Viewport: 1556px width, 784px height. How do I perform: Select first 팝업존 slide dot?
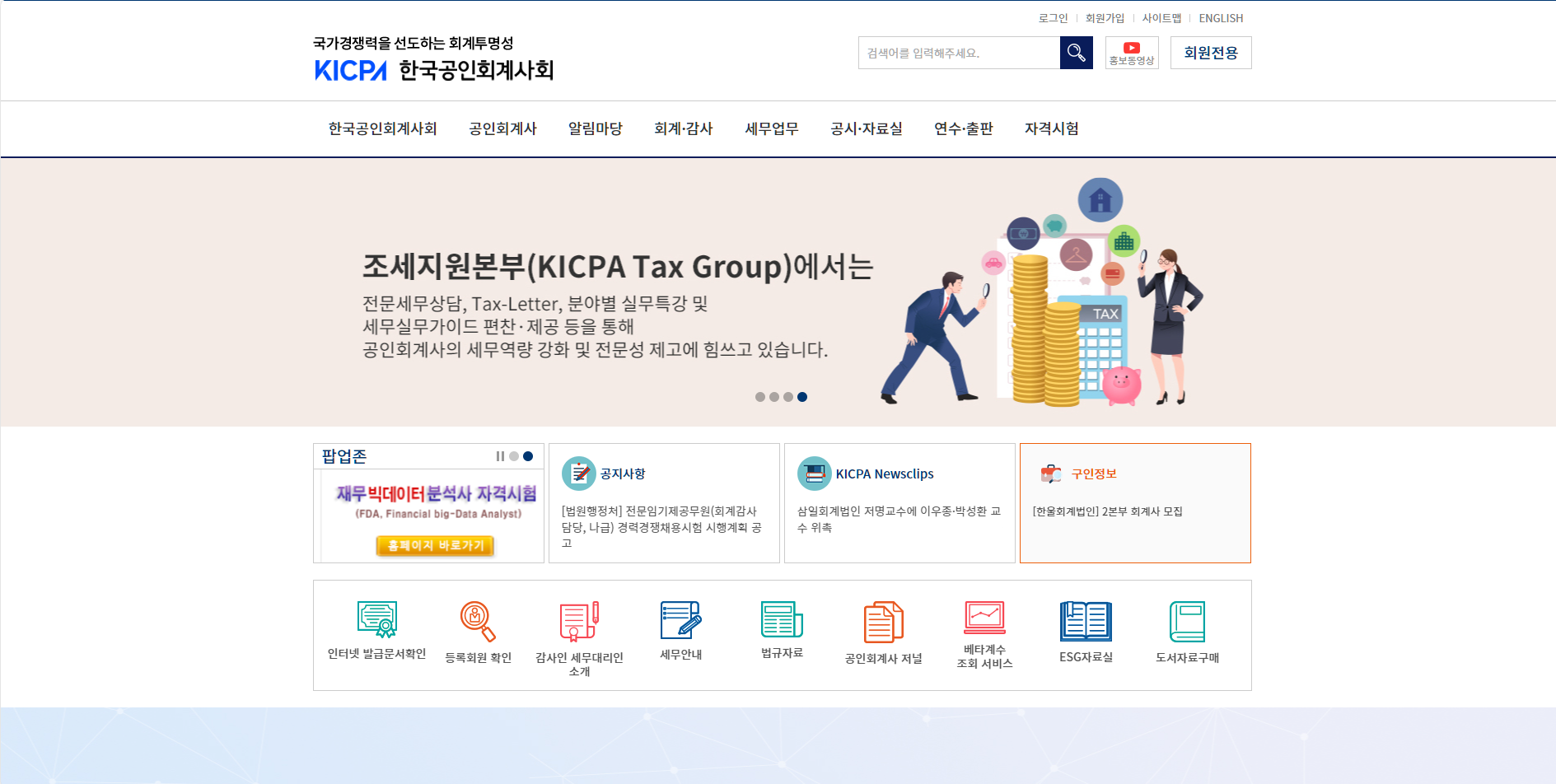tap(514, 456)
